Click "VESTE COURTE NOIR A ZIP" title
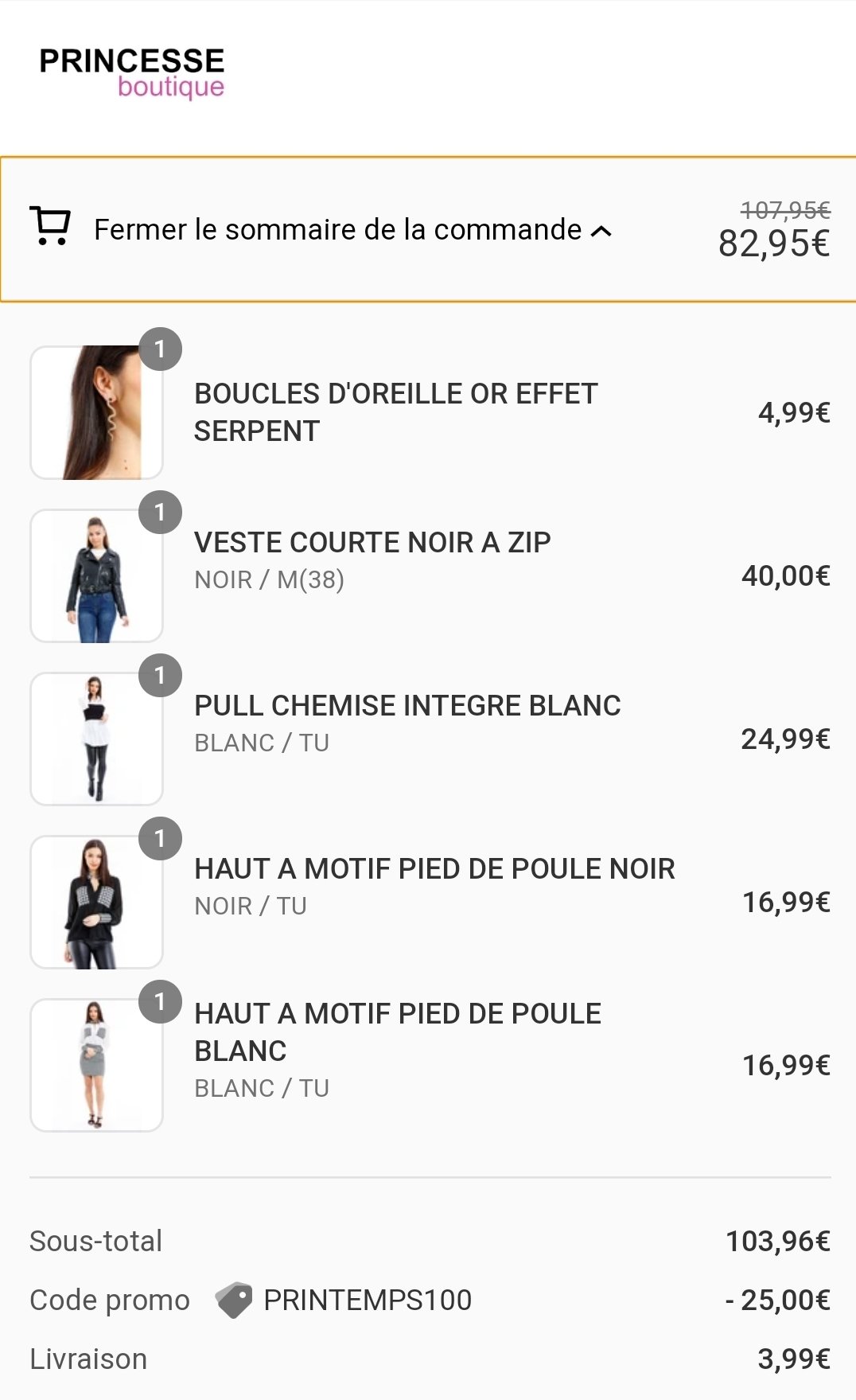Viewport: 856px width, 1400px height. [372, 543]
